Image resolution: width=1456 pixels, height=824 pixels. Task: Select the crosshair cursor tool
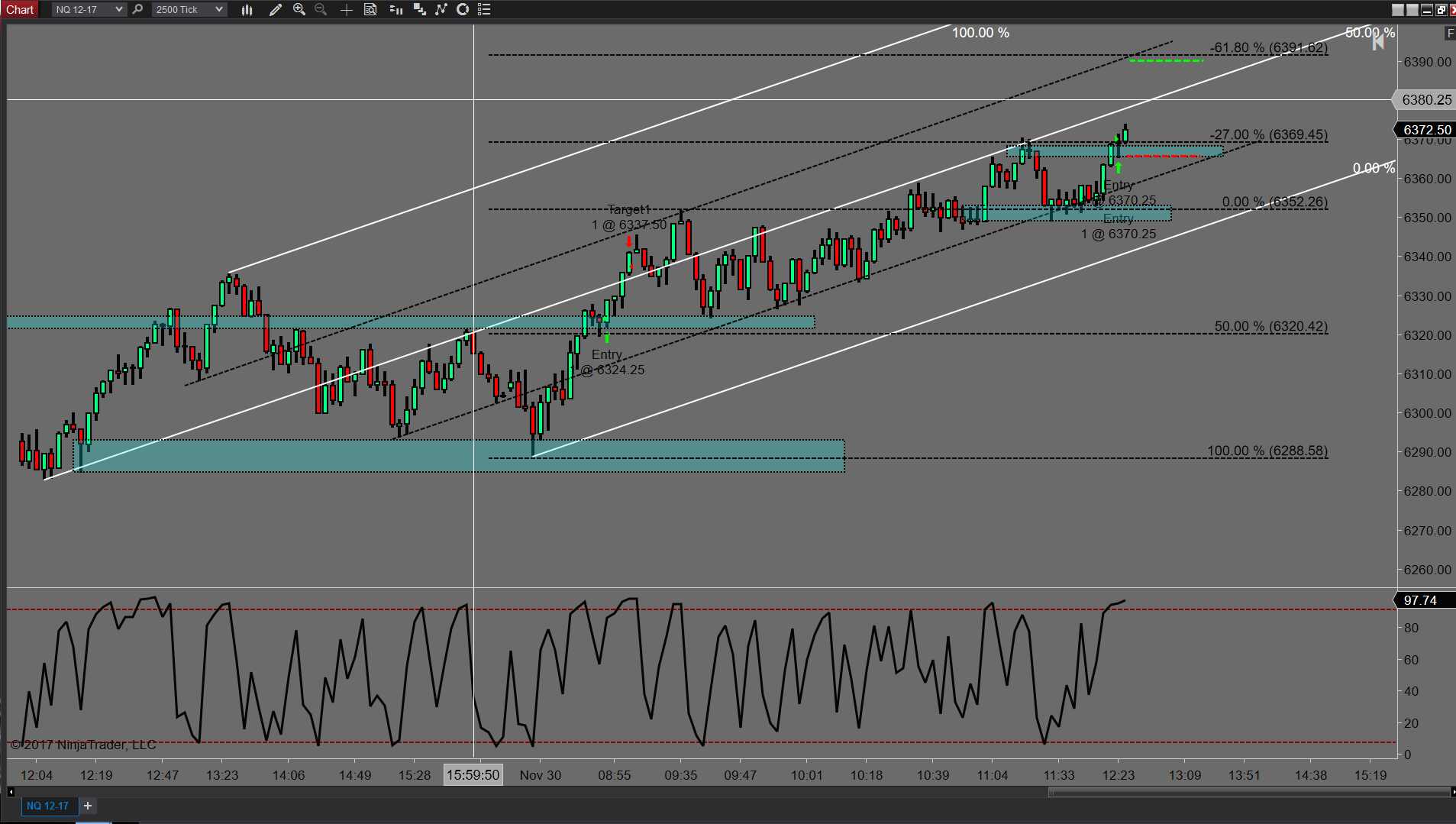coord(346,9)
